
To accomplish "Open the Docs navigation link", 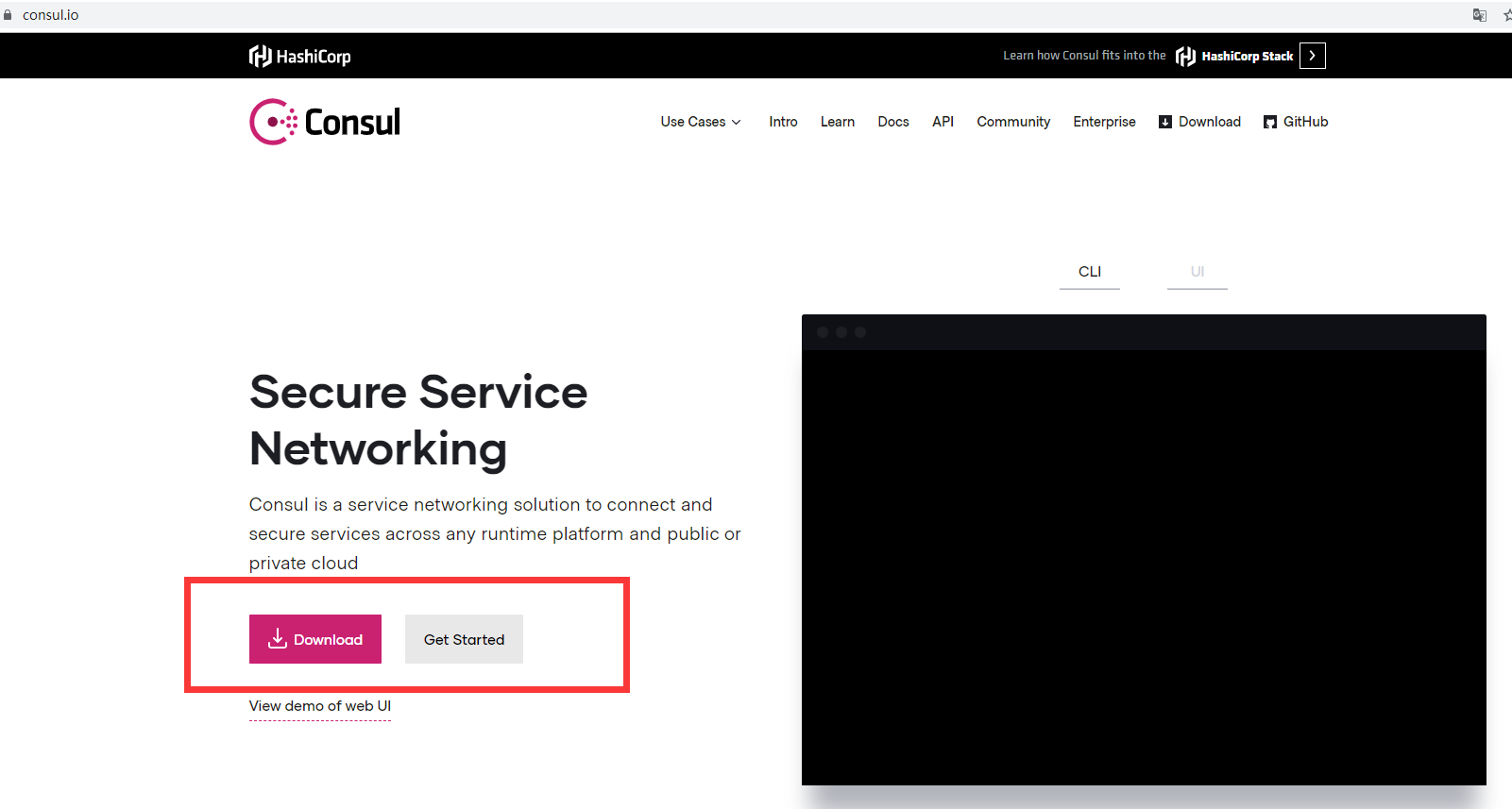I will pos(893,122).
